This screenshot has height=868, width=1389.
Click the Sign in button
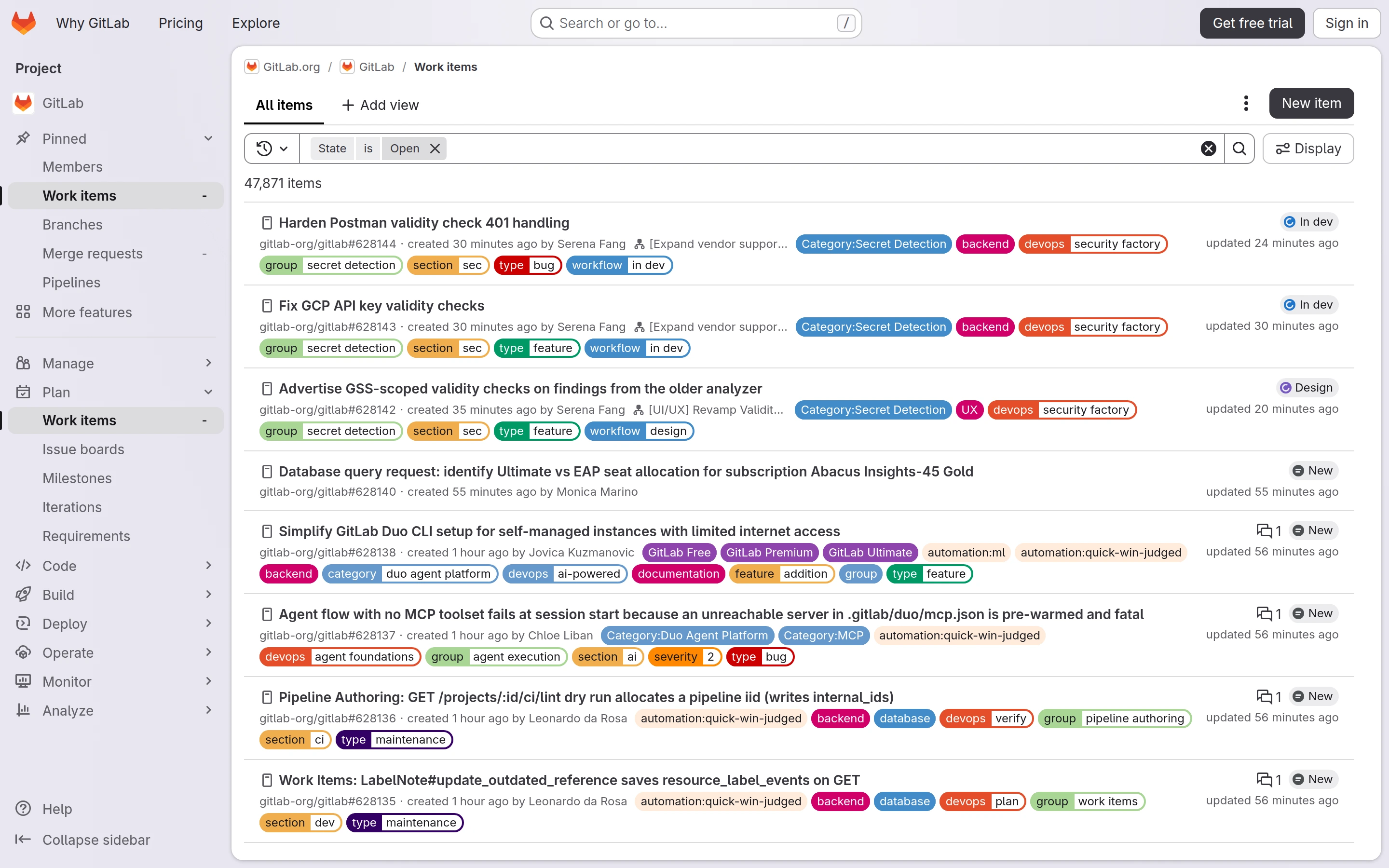1347,23
